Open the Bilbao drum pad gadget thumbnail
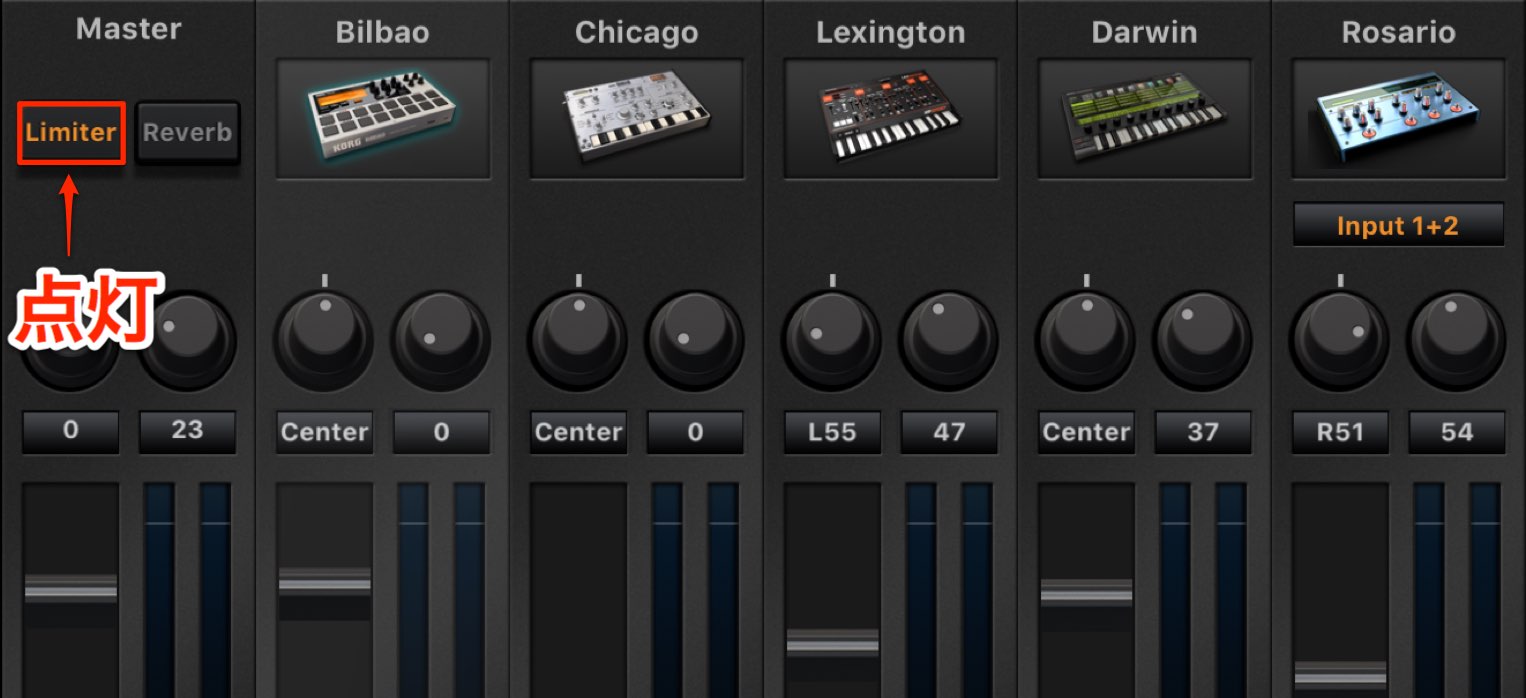 point(383,119)
